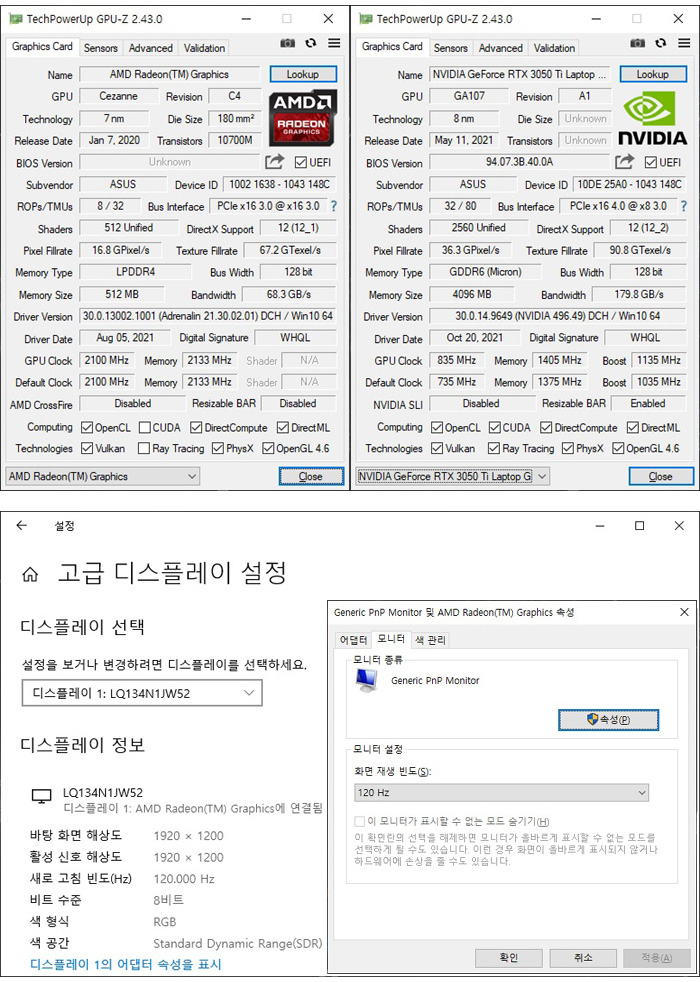Click the screenshot camera icon in AMD GPU-Z window
This screenshot has height=982, width=700.
287,43
